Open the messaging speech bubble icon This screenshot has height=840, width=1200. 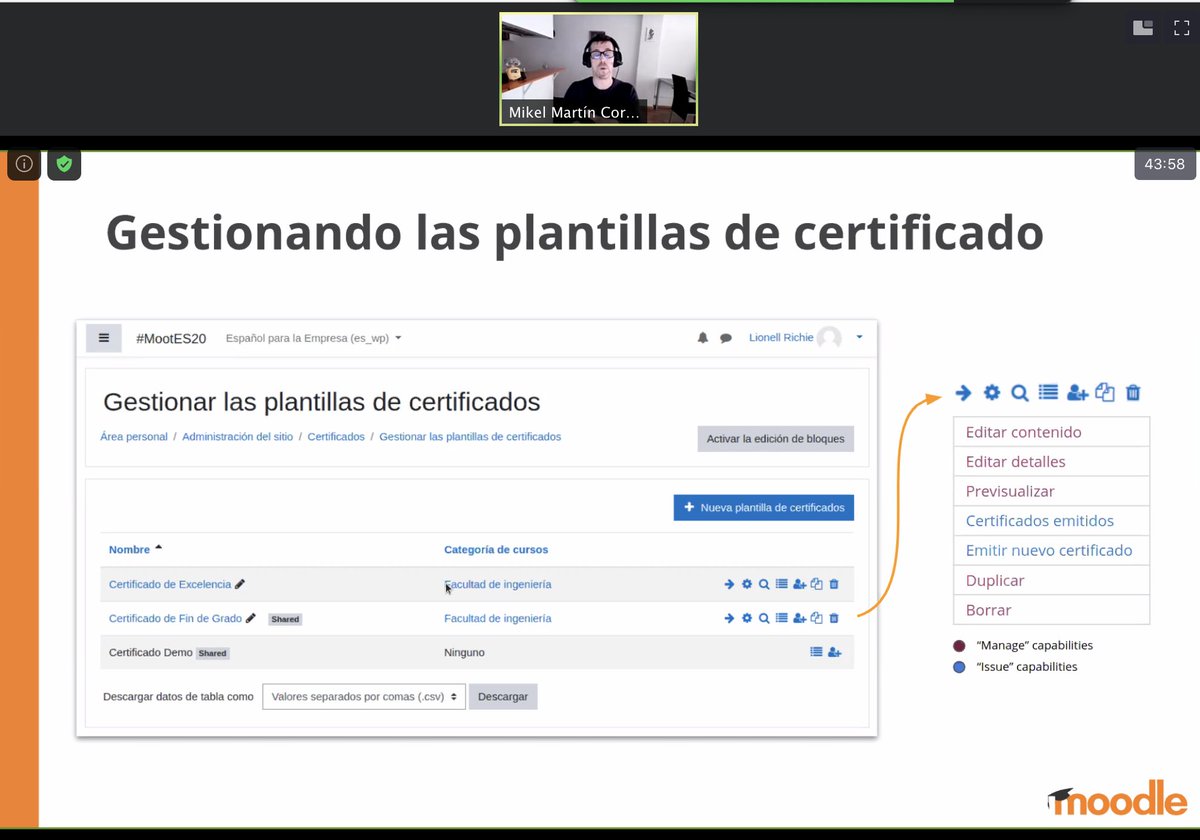pyautogui.click(x=725, y=337)
